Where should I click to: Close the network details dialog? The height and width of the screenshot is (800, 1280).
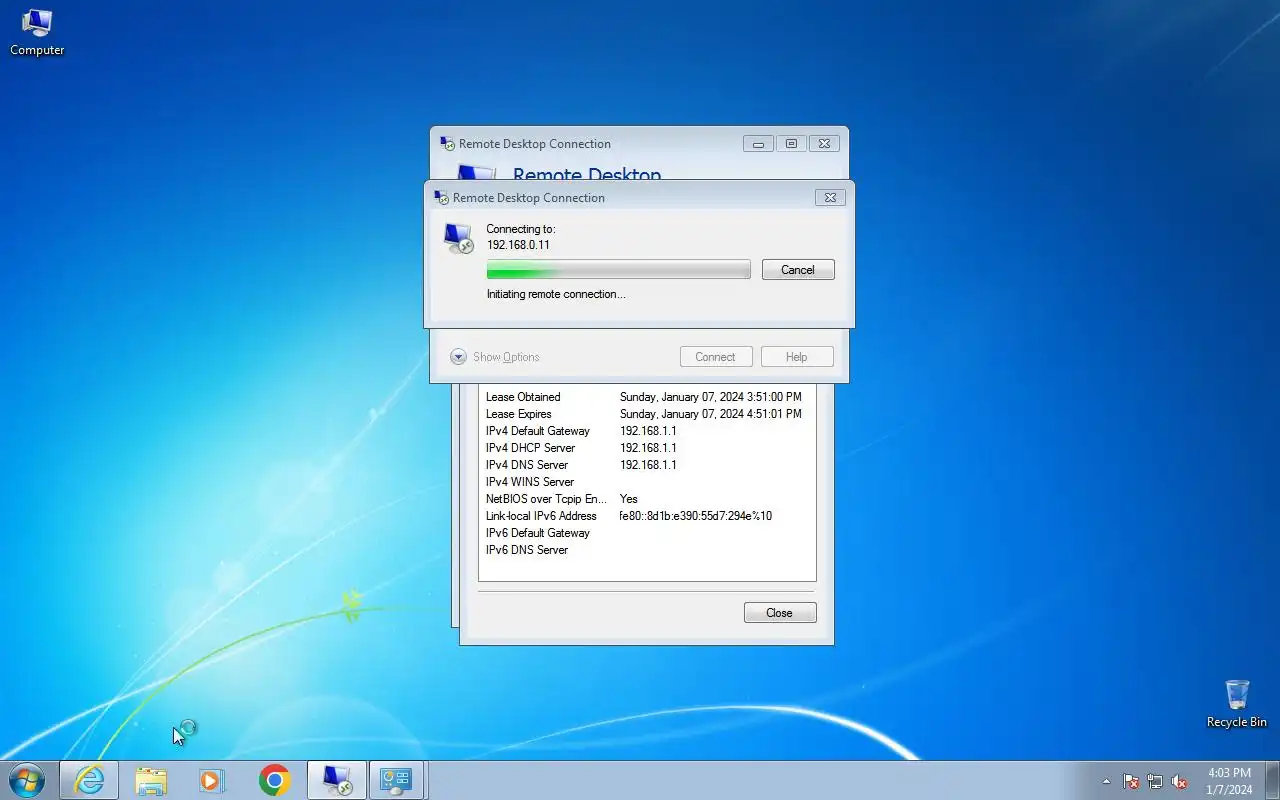point(780,613)
